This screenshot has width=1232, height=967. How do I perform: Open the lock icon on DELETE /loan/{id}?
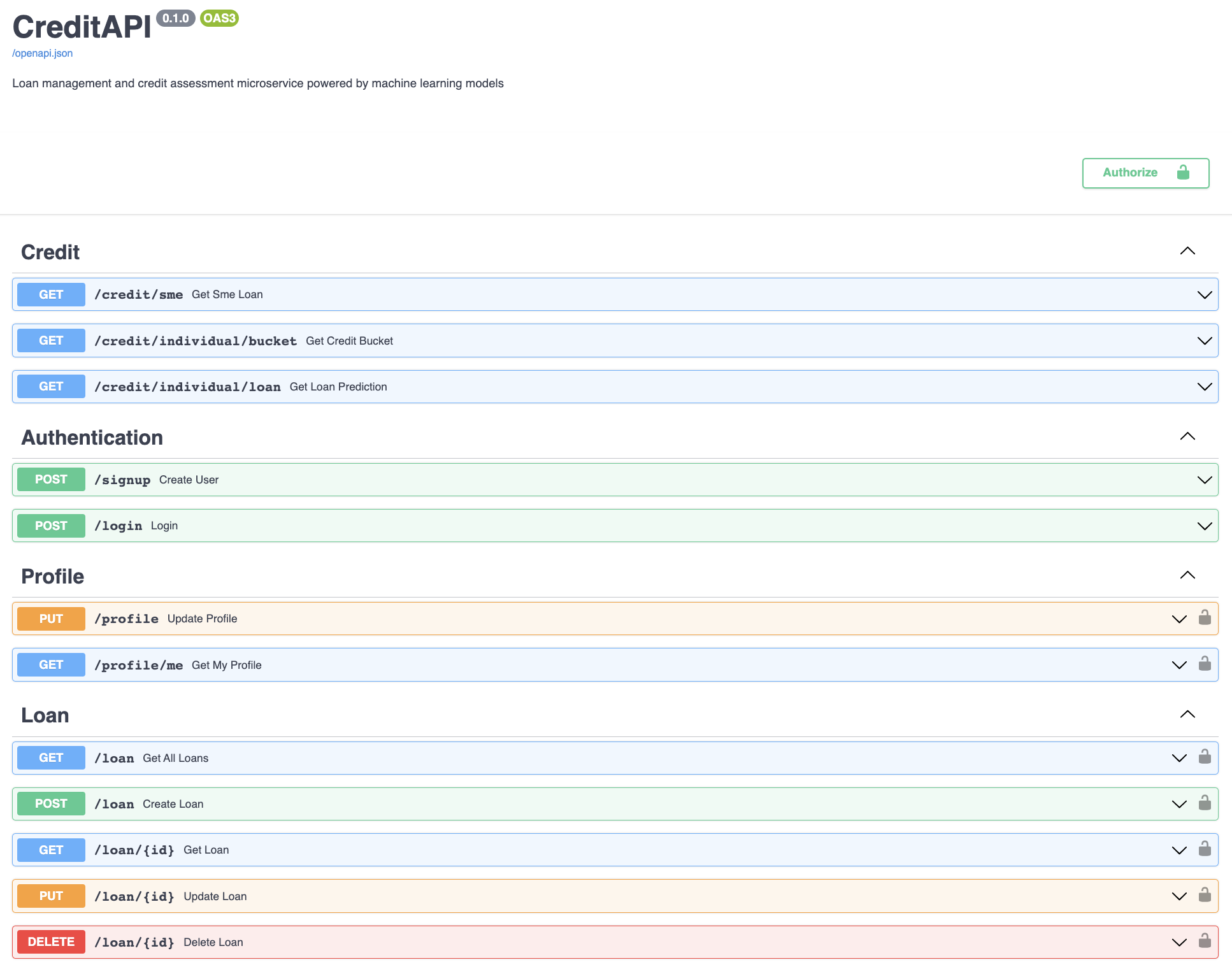coord(1204,942)
